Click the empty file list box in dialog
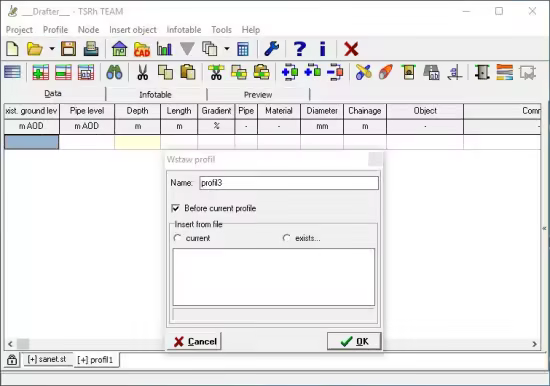 pos(274,277)
